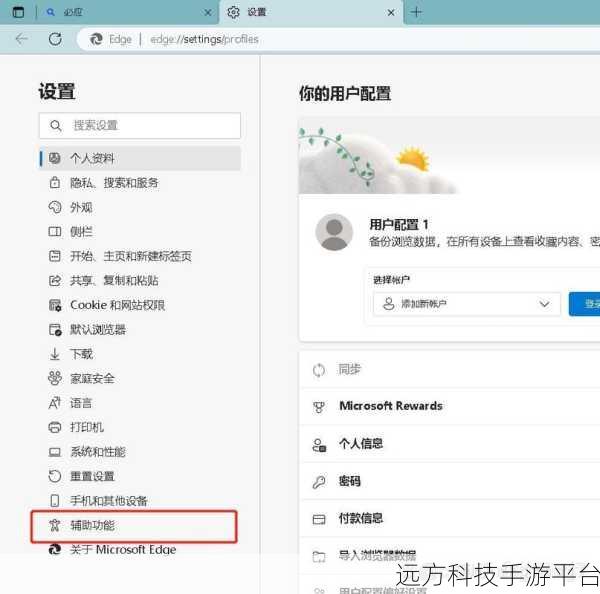Open the 同步 row
Screen dimensions: 600x594
tap(450, 370)
